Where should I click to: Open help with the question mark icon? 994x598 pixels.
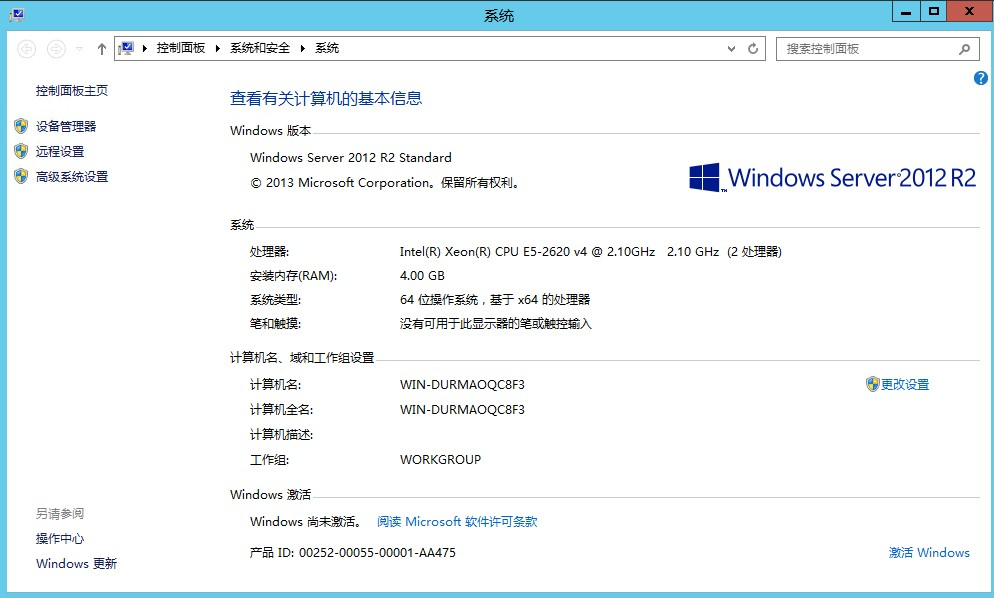coord(981,78)
